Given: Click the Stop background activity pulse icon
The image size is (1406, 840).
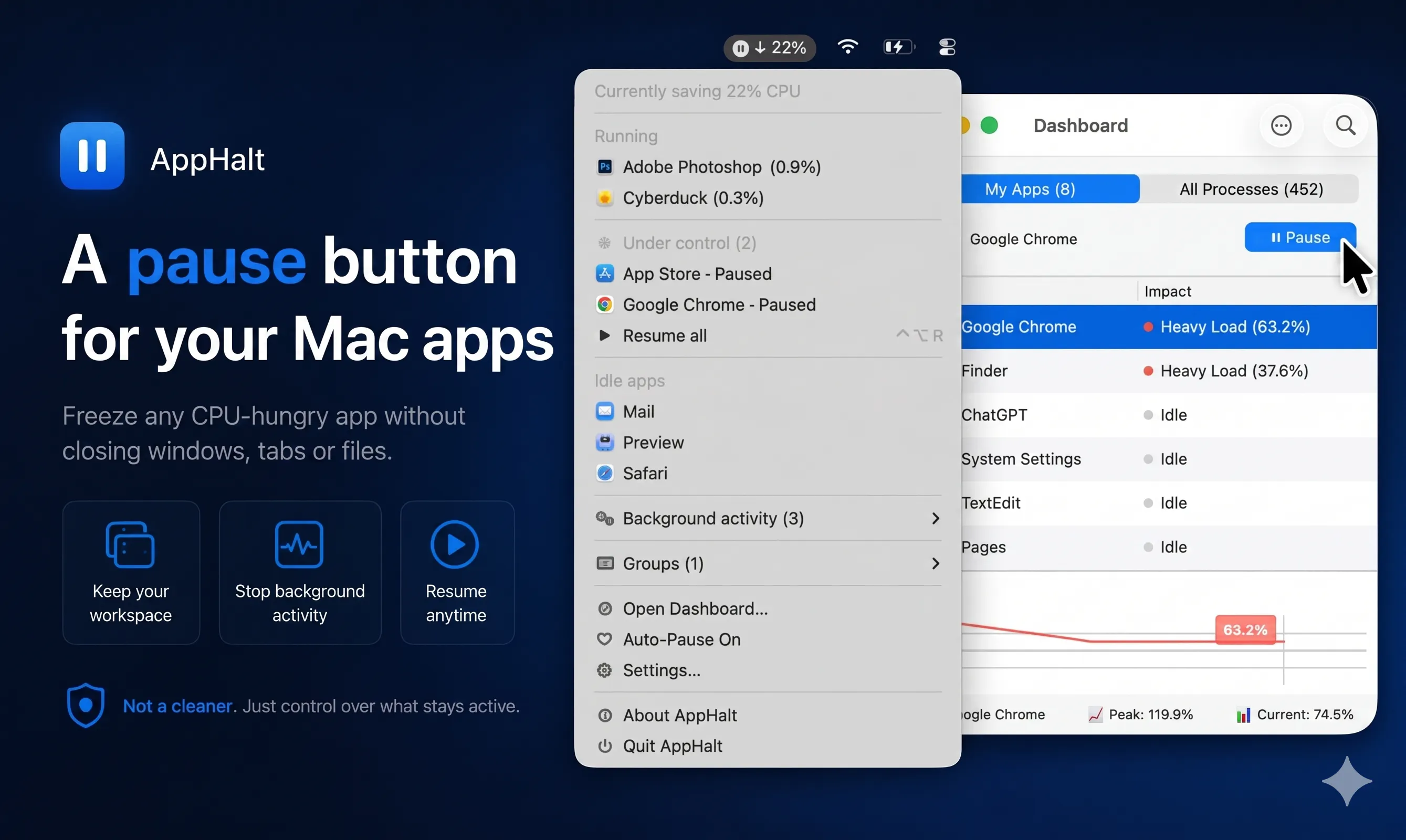Looking at the screenshot, I should pyautogui.click(x=299, y=544).
